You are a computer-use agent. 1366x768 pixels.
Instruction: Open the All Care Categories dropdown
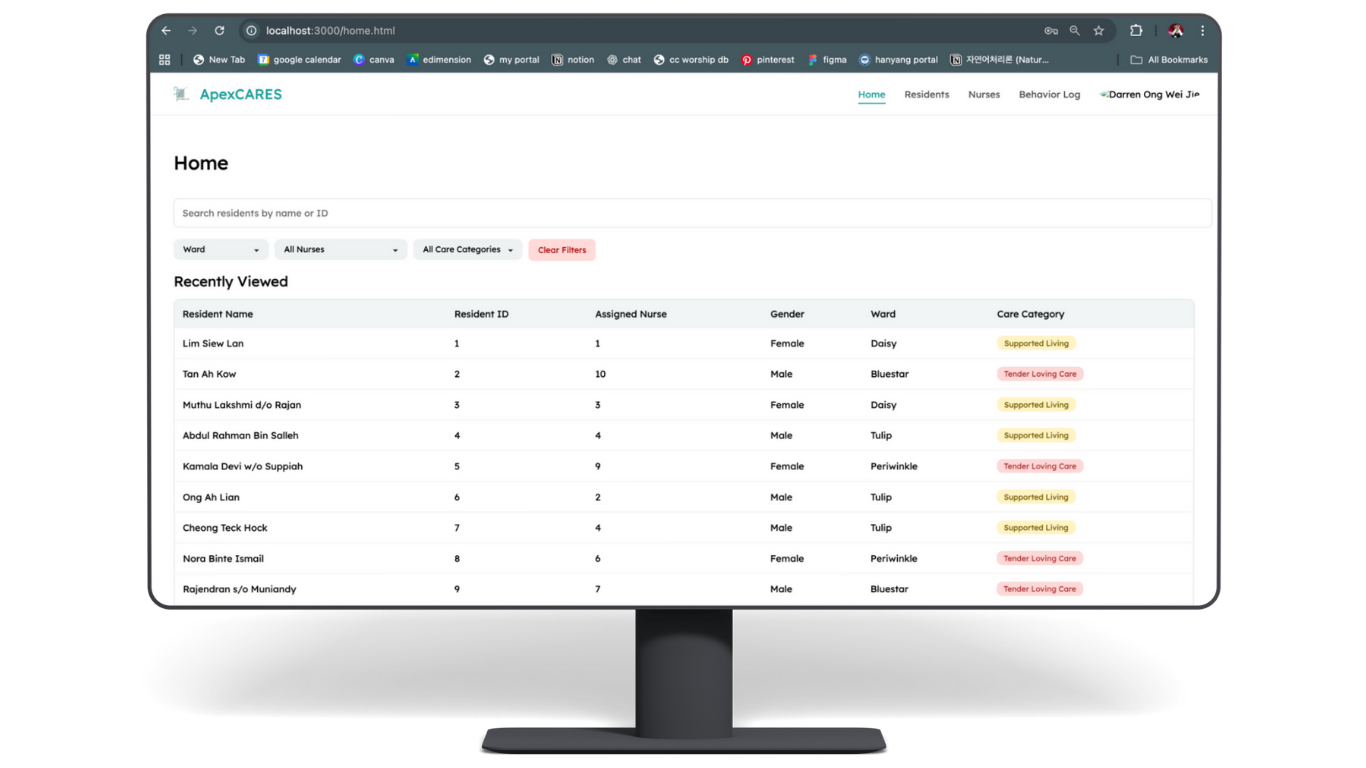pos(467,250)
